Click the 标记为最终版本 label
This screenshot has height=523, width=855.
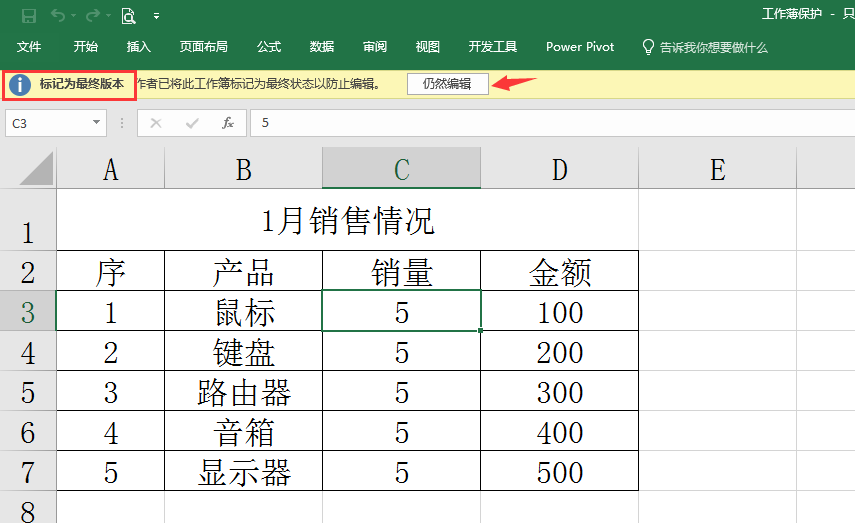[x=81, y=84]
